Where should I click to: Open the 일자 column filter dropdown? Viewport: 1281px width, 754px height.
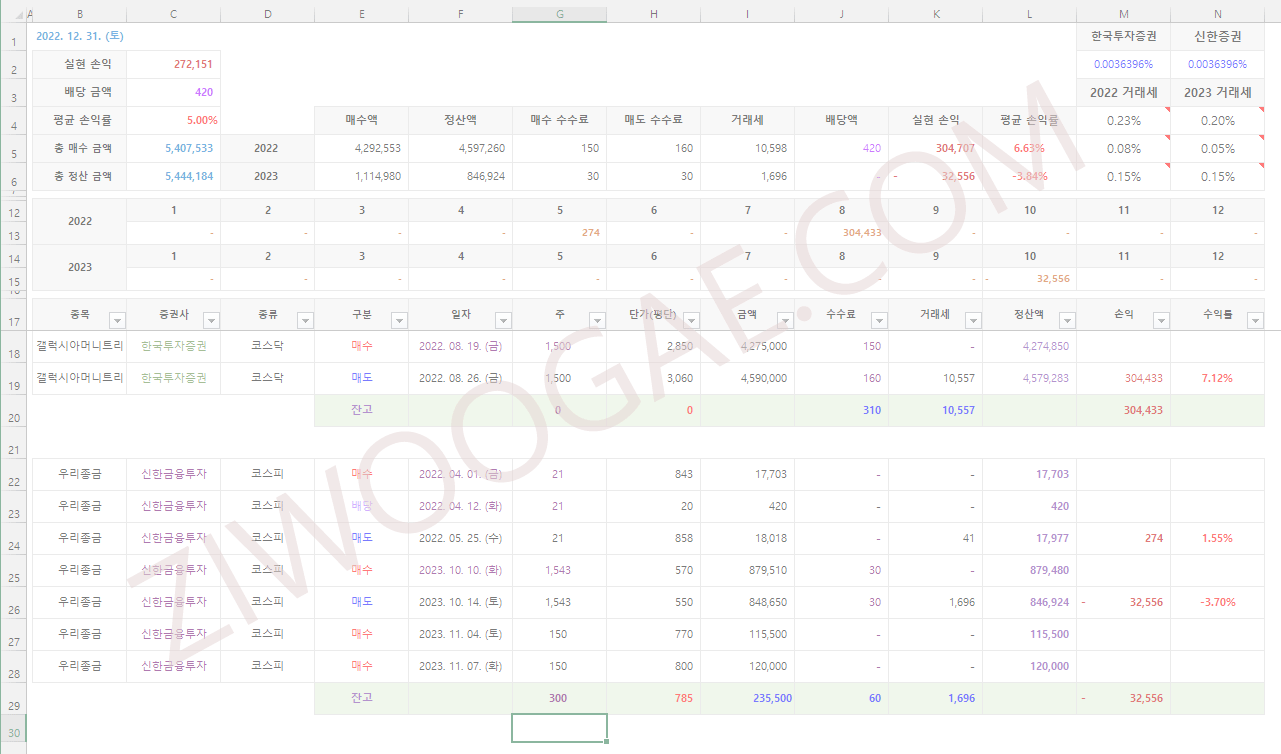coord(503,321)
